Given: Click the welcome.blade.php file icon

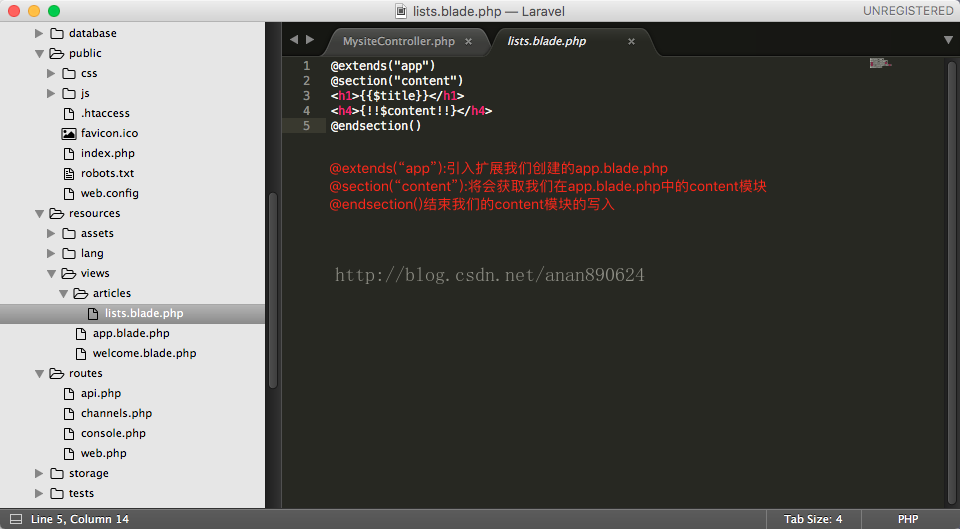Looking at the screenshot, I should pyautogui.click(x=81, y=353).
